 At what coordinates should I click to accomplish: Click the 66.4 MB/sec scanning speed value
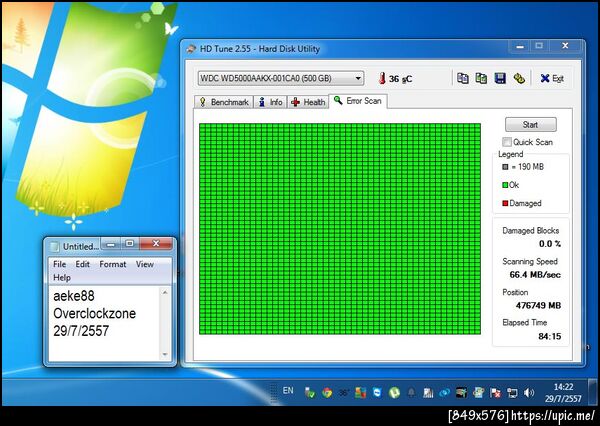535,274
